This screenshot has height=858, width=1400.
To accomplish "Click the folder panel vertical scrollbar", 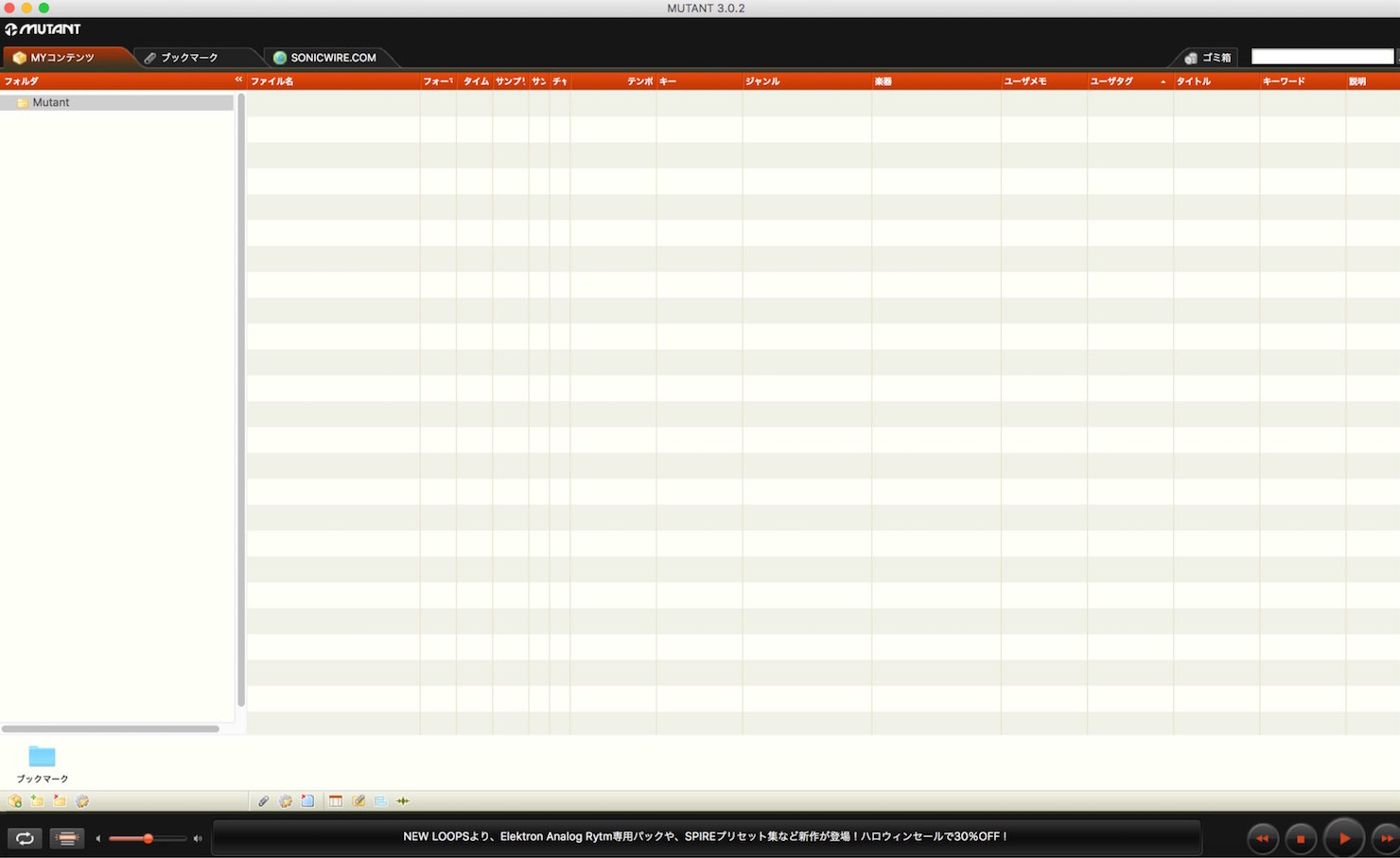I will pos(241,400).
